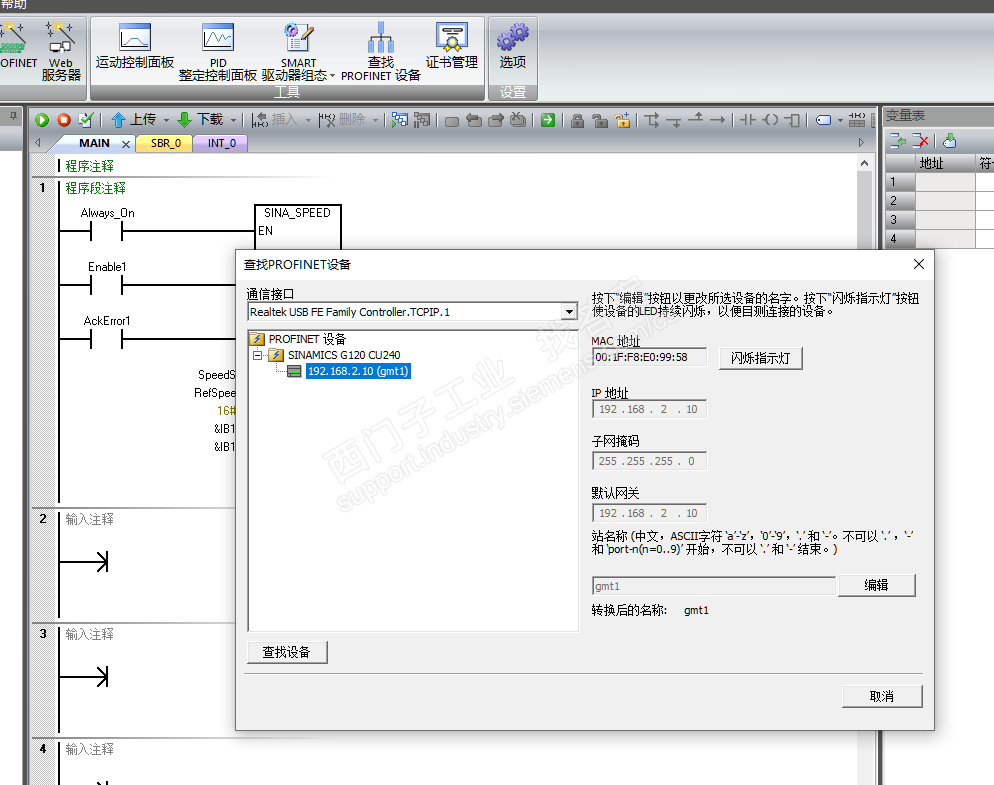Open the Options (选项) gear icon
The image size is (994, 785).
(x=512, y=45)
